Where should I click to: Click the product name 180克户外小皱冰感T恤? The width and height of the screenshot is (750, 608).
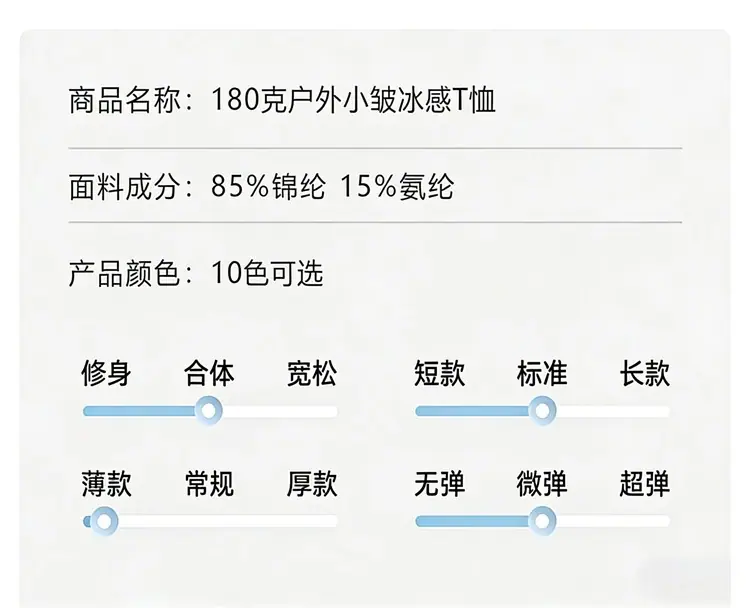tap(353, 100)
